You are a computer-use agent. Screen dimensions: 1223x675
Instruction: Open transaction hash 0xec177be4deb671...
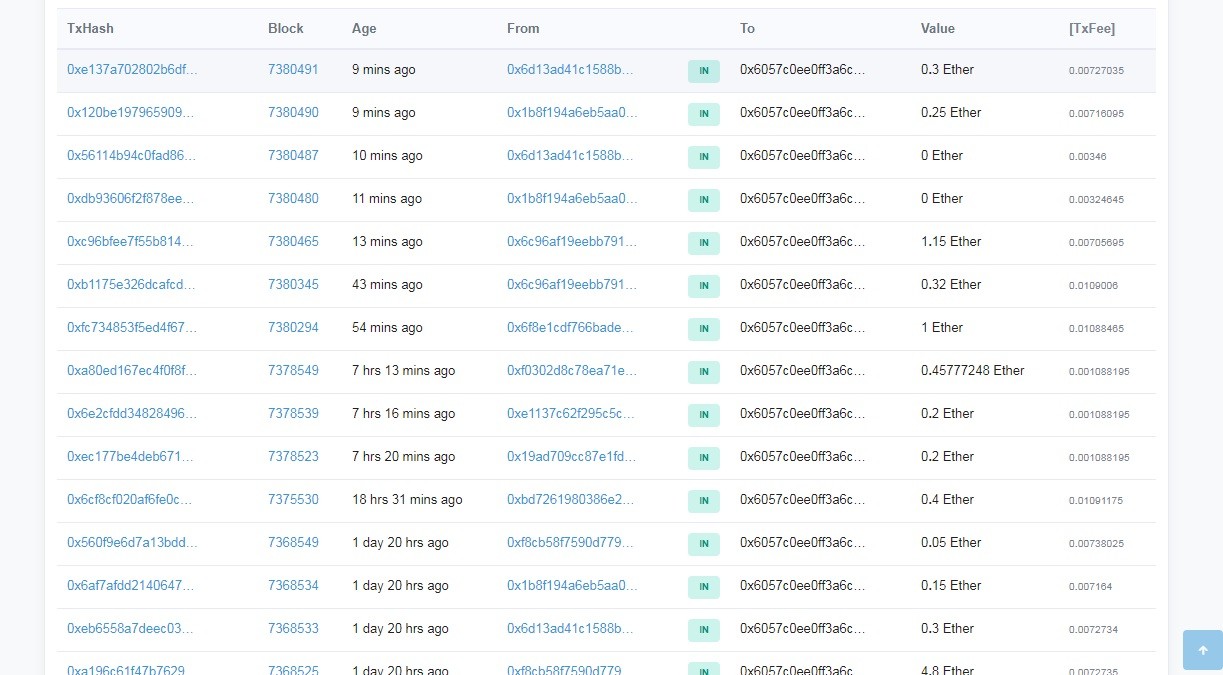(x=129, y=457)
